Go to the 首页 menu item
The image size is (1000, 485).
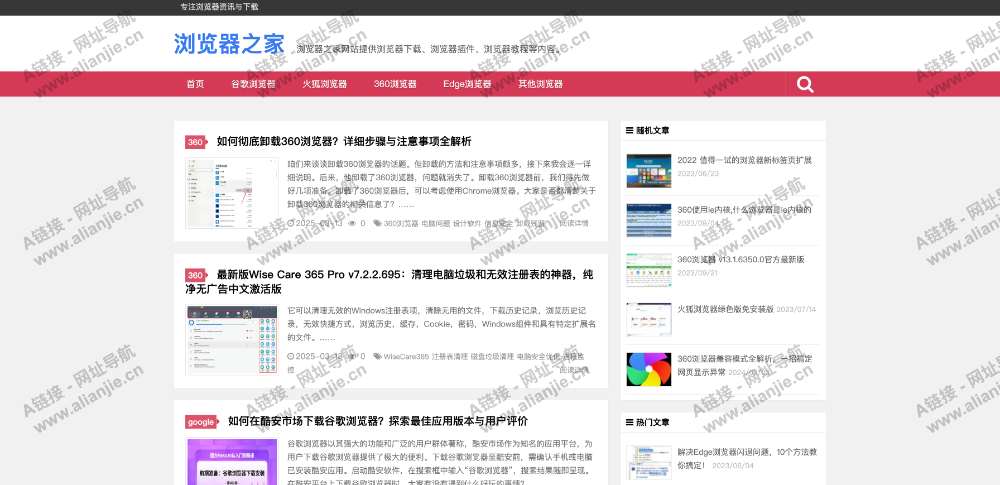pos(195,84)
